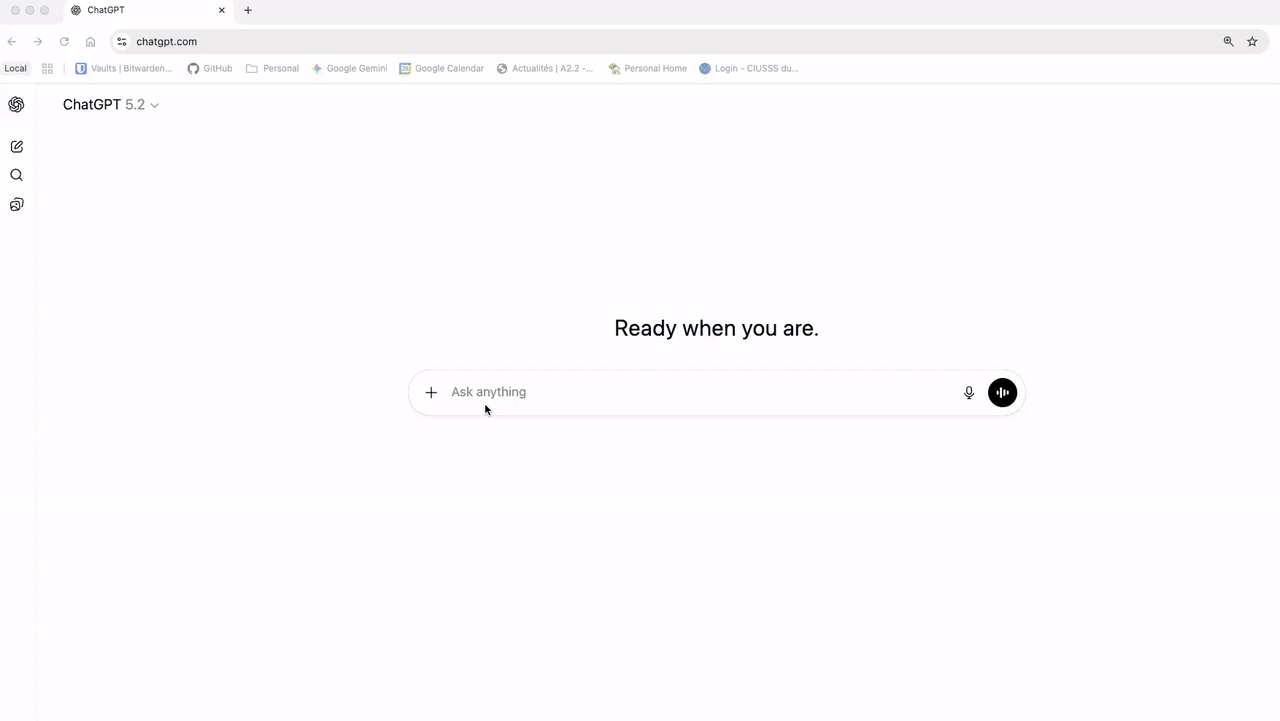
Task: Open the Images library icon in the sidebar
Action: pos(16,205)
